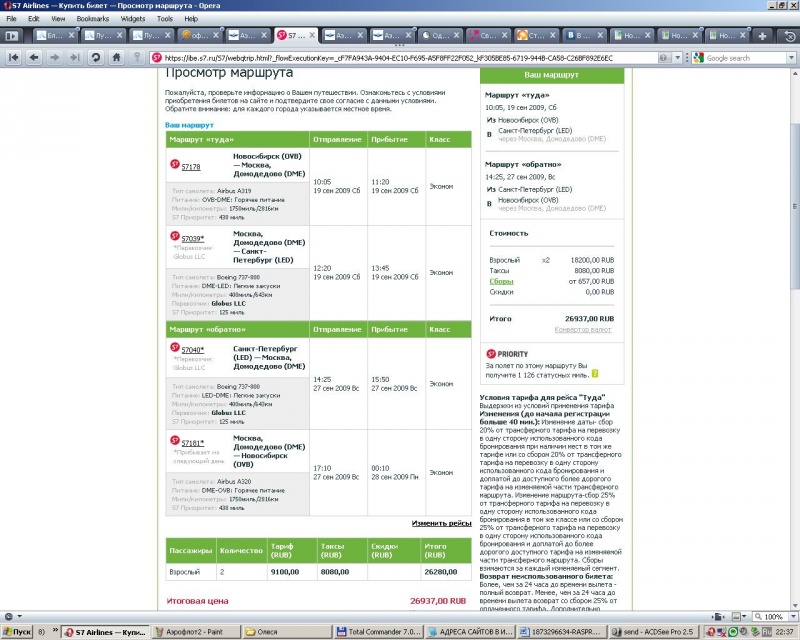Click into the Google search field
The width and height of the screenshot is (800, 640).
tap(746, 58)
